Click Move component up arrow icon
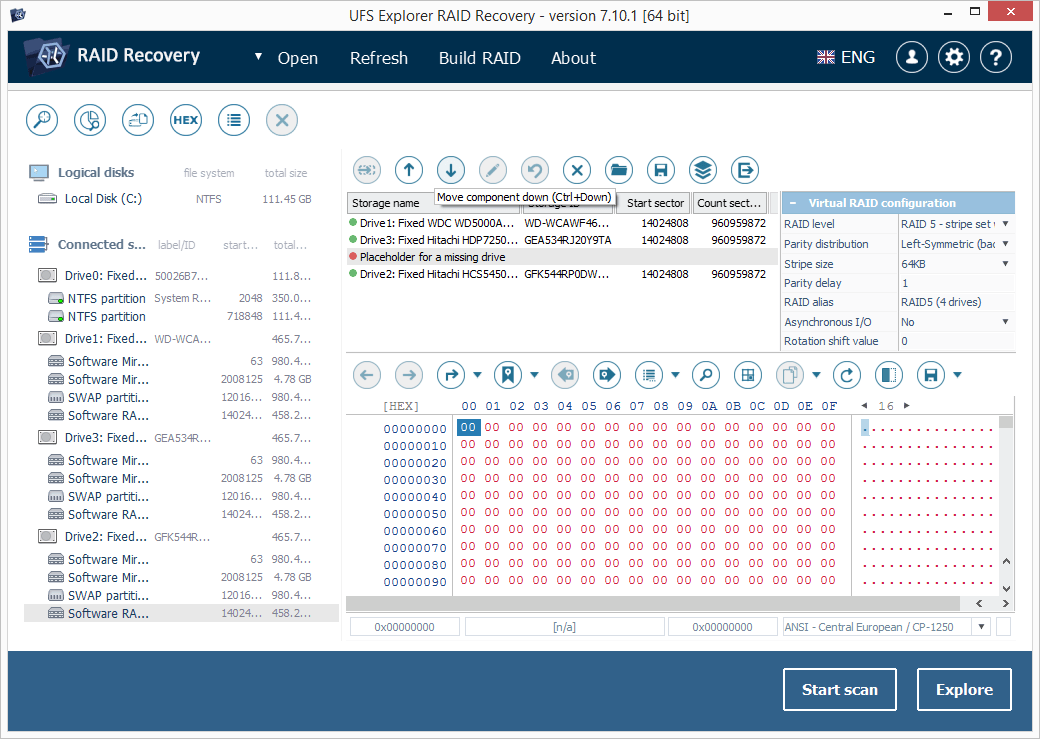 pos(409,170)
